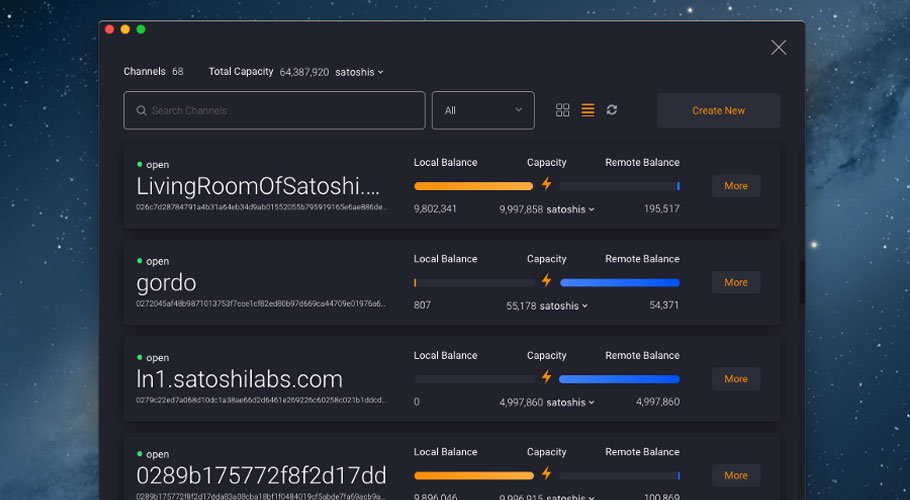
Task: Click the macOS green maximize window button
Action: coord(140,29)
